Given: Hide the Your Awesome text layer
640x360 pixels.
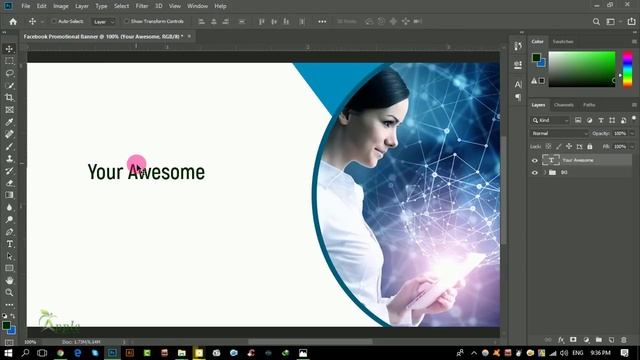Looking at the screenshot, I should [x=535, y=160].
